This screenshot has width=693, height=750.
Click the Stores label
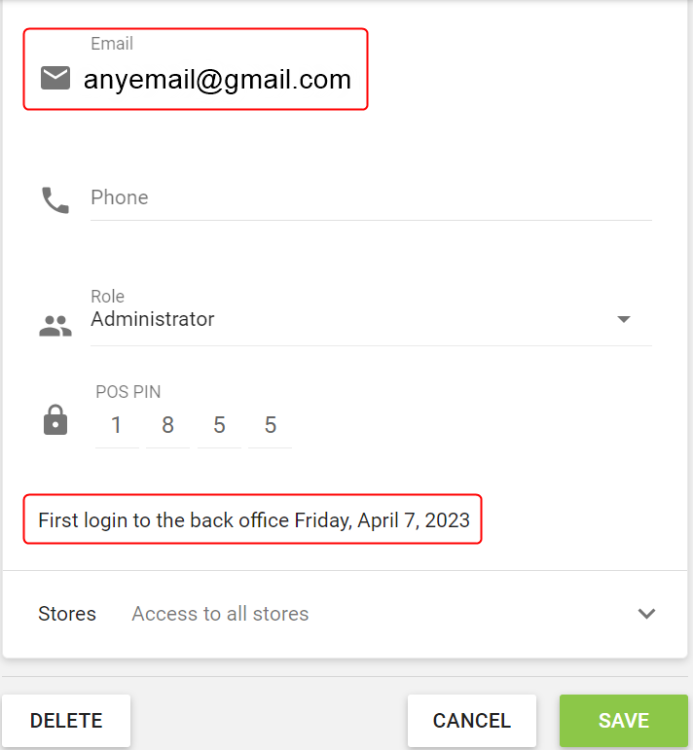[x=67, y=614]
